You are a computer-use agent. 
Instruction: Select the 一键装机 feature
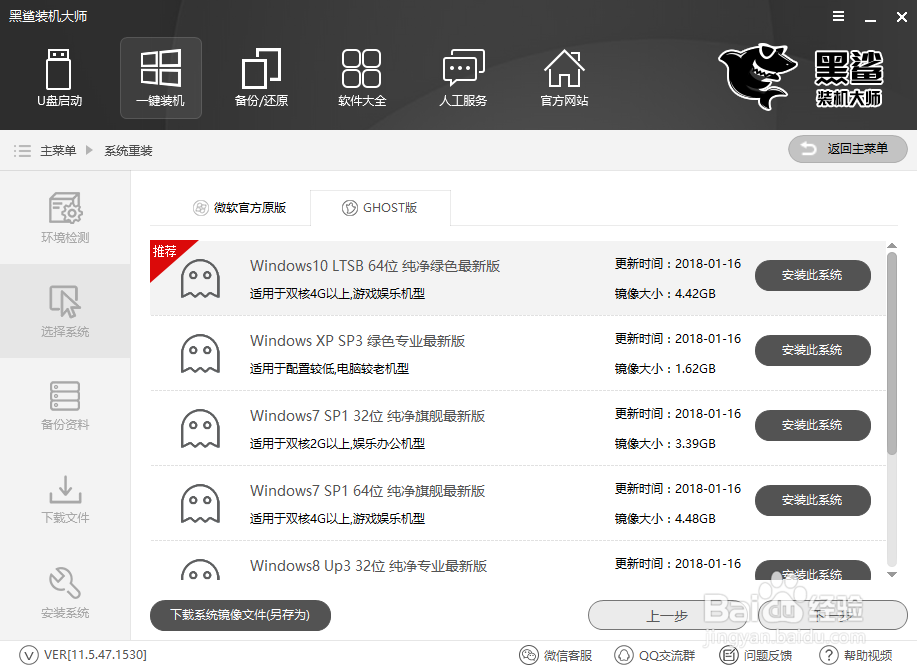point(160,78)
